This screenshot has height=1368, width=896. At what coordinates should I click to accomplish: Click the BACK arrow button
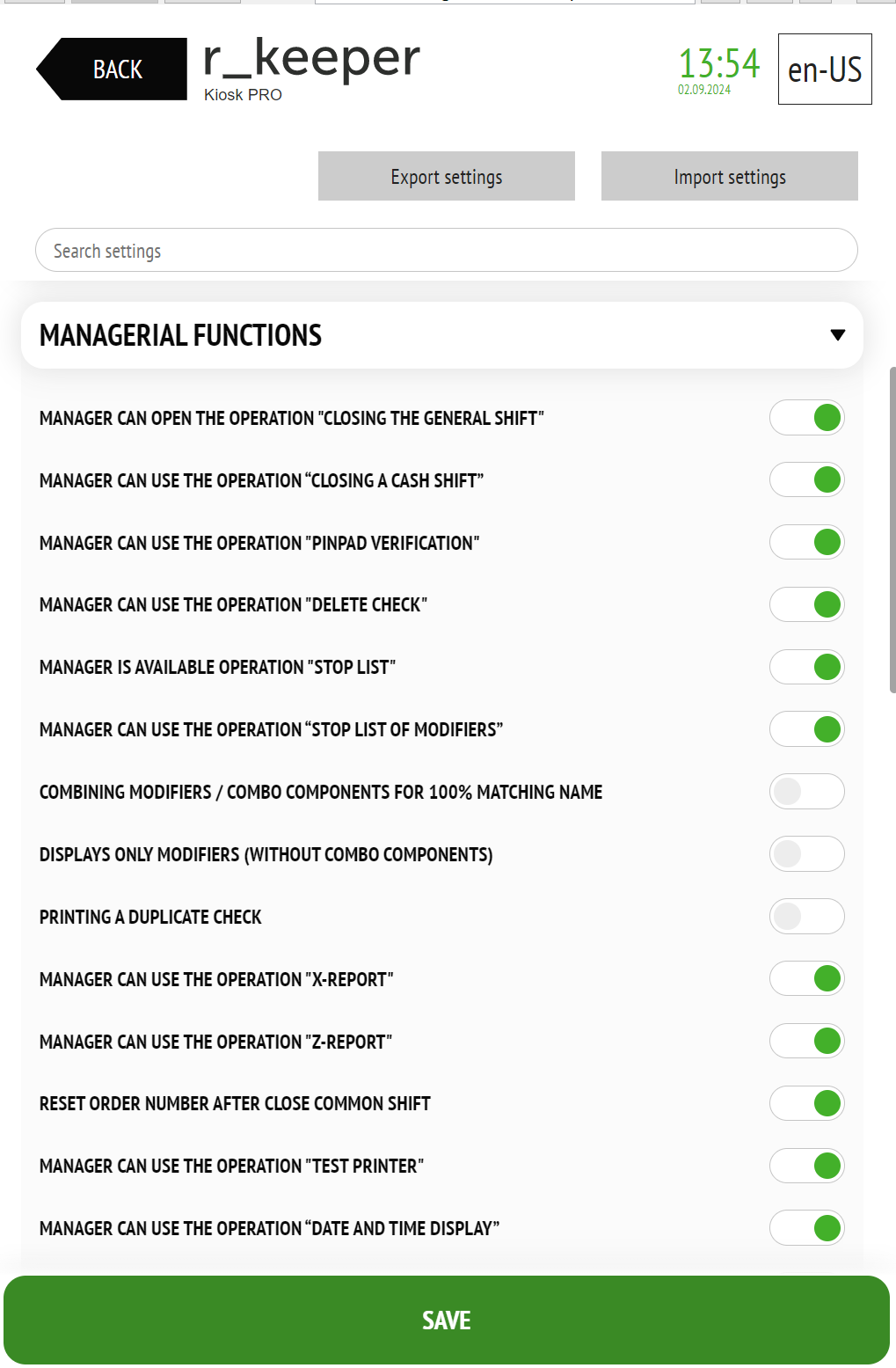click(x=112, y=69)
